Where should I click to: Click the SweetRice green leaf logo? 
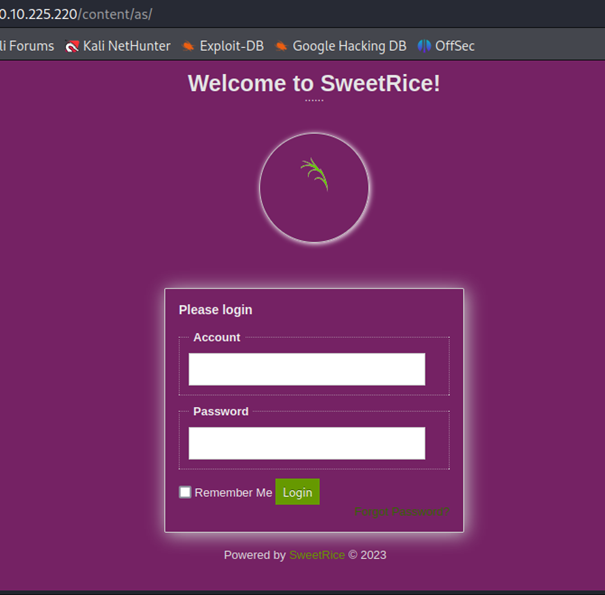(x=314, y=174)
